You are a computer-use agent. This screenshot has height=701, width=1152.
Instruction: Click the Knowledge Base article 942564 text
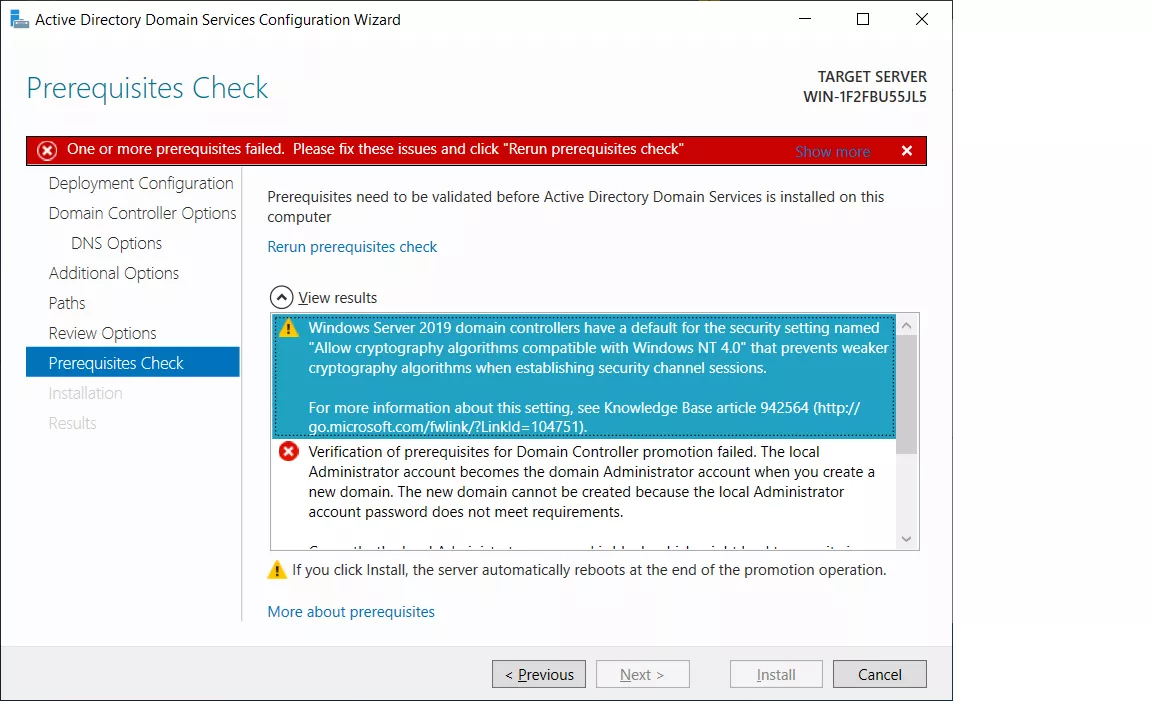click(x=706, y=408)
